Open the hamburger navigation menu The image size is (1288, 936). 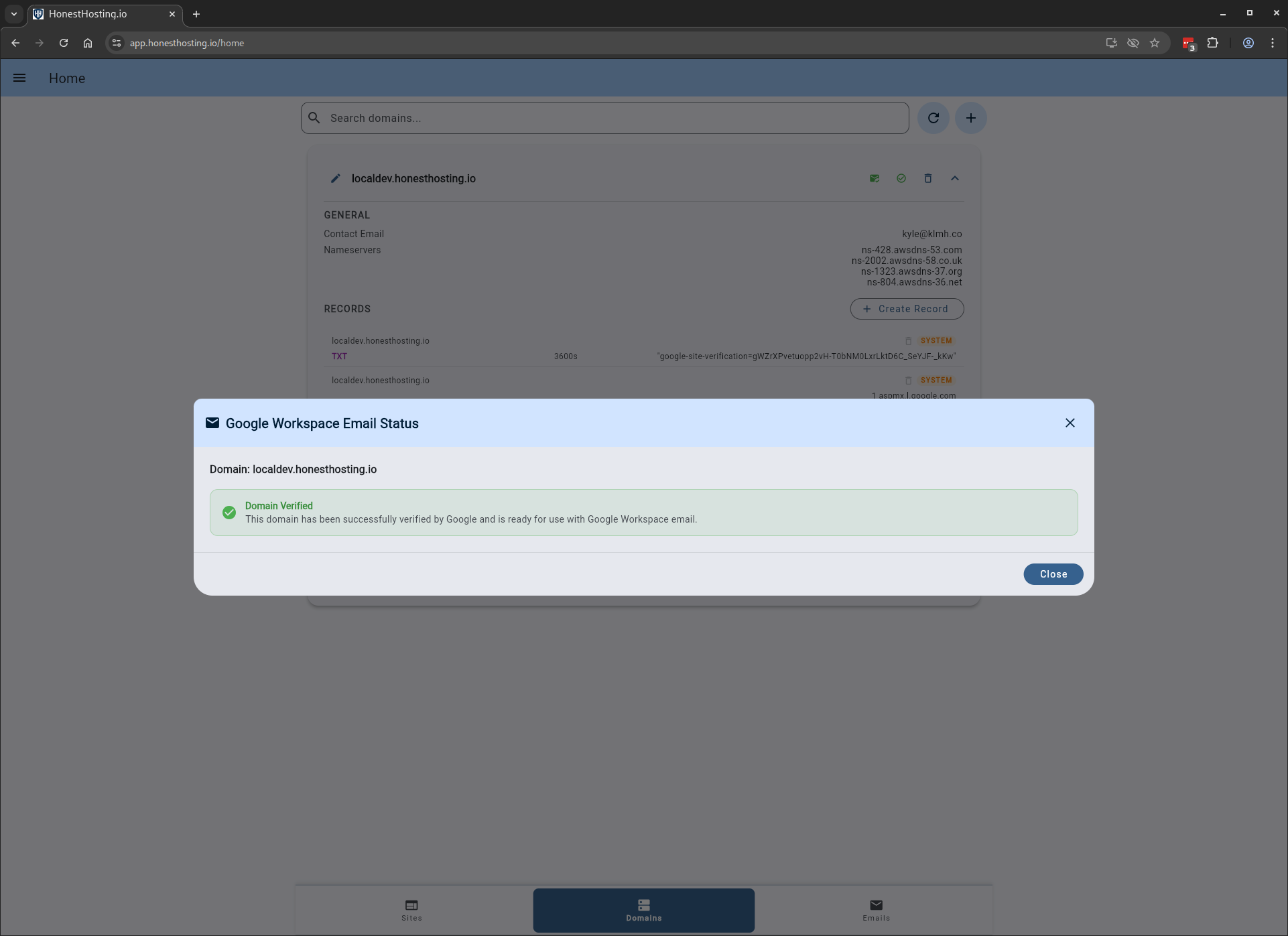19,78
